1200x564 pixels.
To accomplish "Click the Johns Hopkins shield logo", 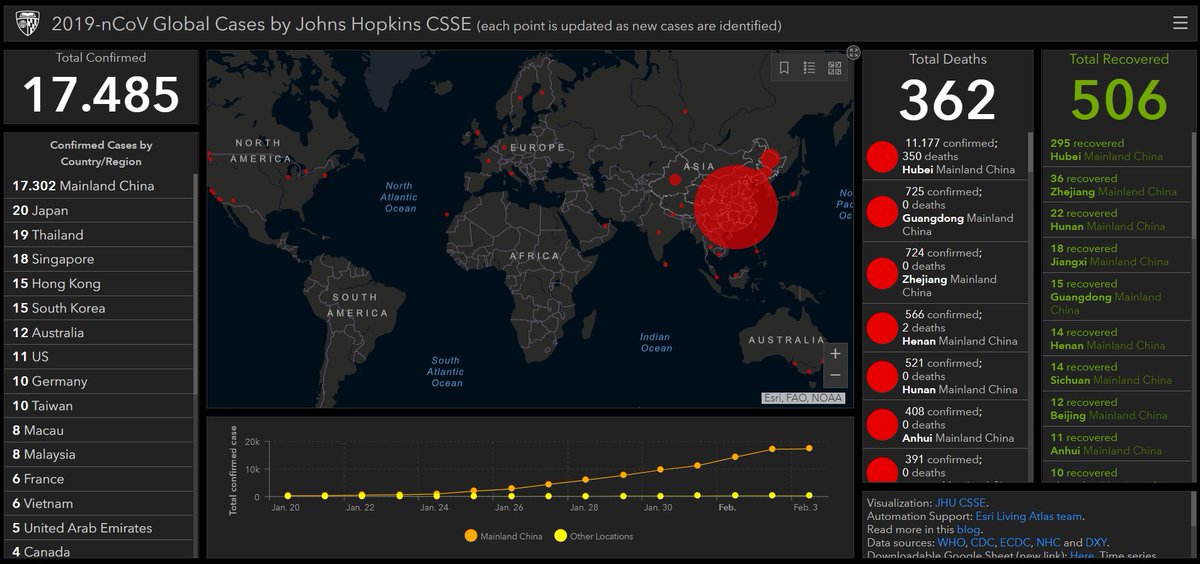I will click(27, 22).
